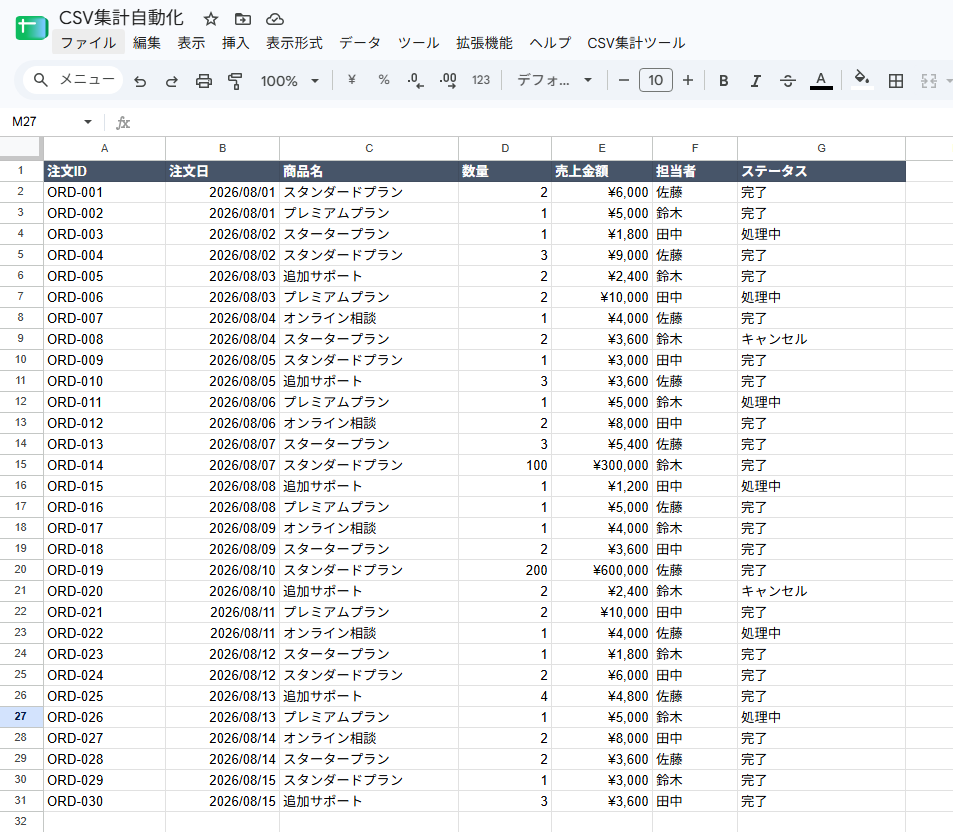Toggle strikethrough formatting
The height and width of the screenshot is (832, 953).
(x=788, y=81)
